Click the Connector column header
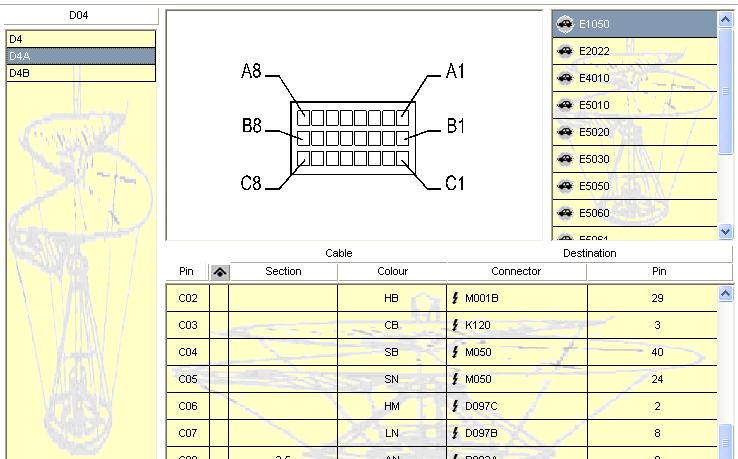Screen dimensions: 738x459 [516, 272]
